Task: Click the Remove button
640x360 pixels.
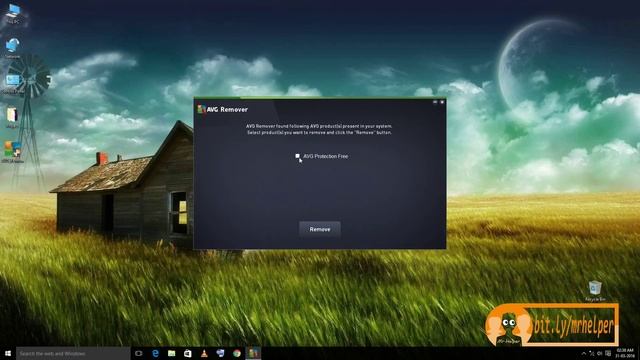Action: coord(320,229)
